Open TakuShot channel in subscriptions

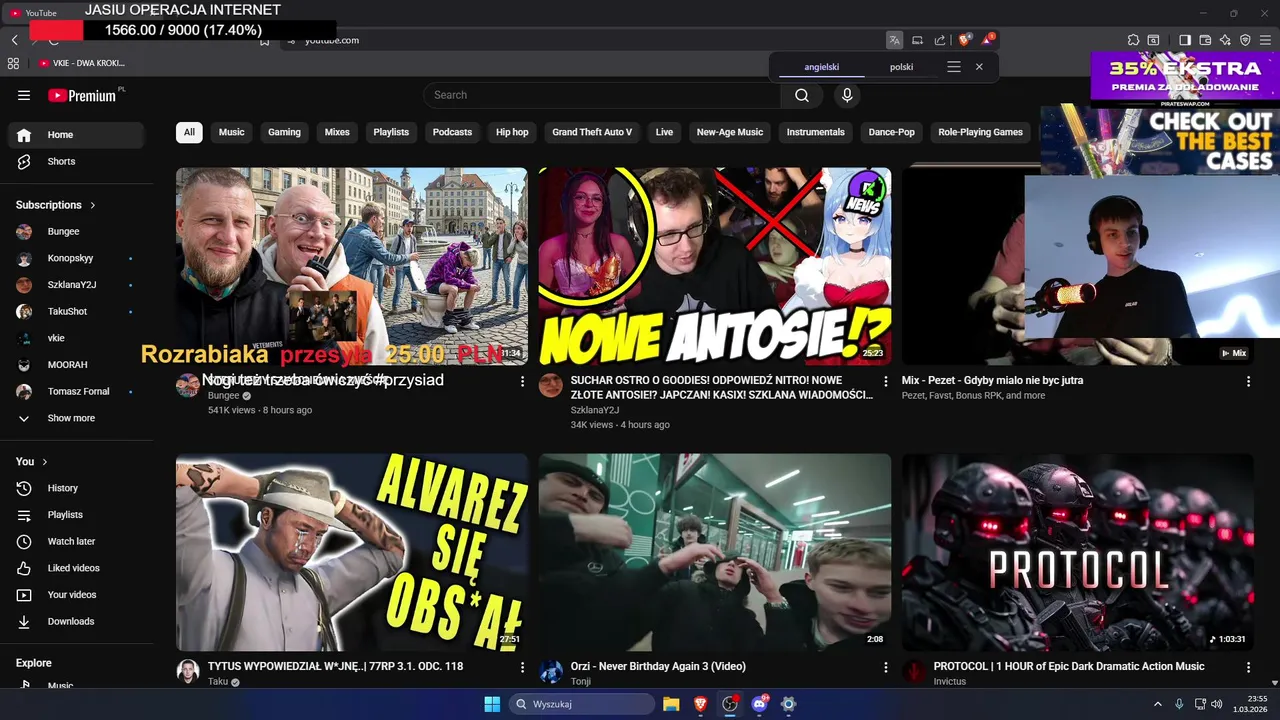tap(77, 311)
